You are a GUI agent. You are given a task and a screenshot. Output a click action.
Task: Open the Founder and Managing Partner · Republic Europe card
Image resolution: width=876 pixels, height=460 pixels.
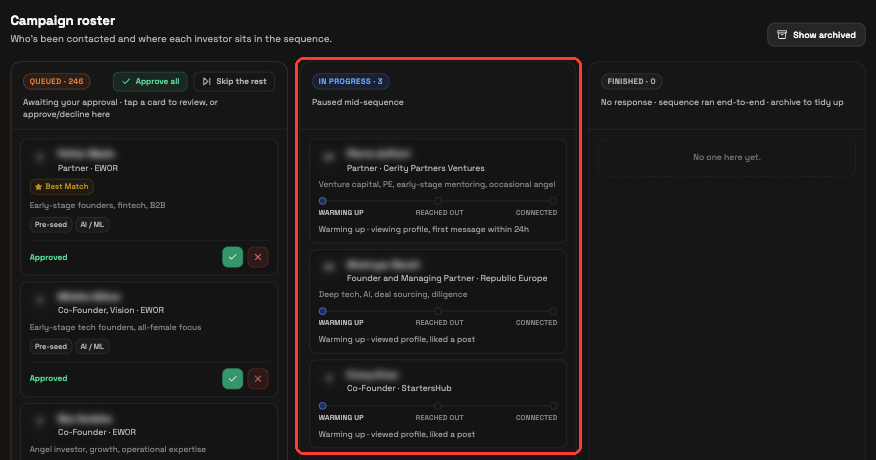pyautogui.click(x=438, y=301)
